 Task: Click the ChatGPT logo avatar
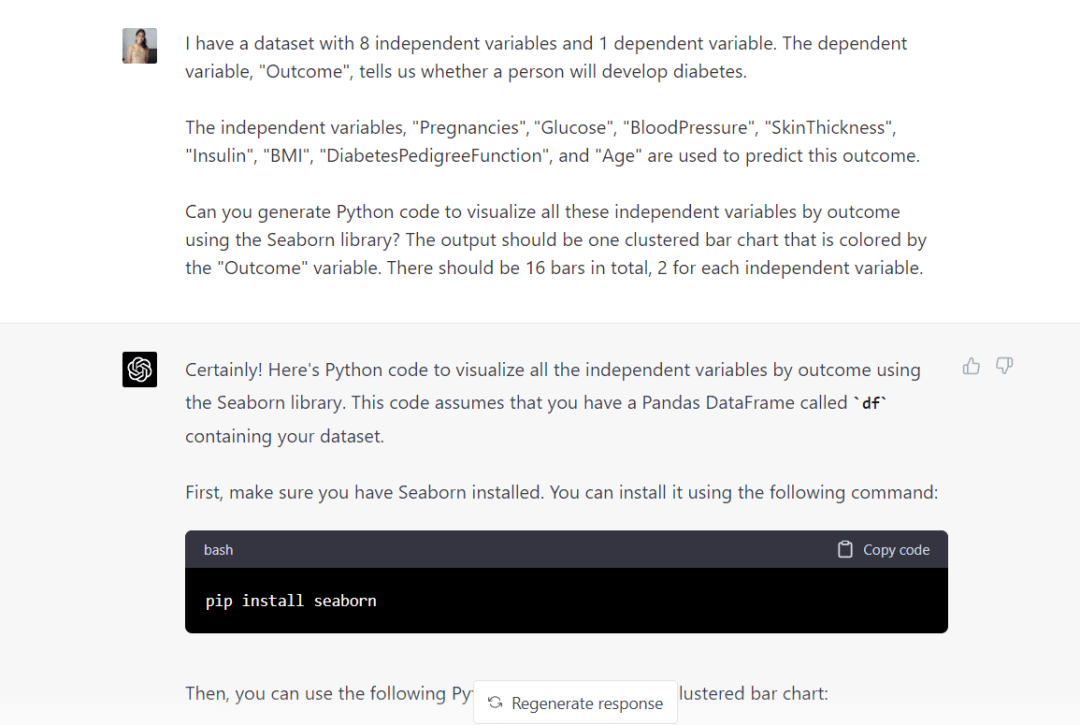(139, 369)
